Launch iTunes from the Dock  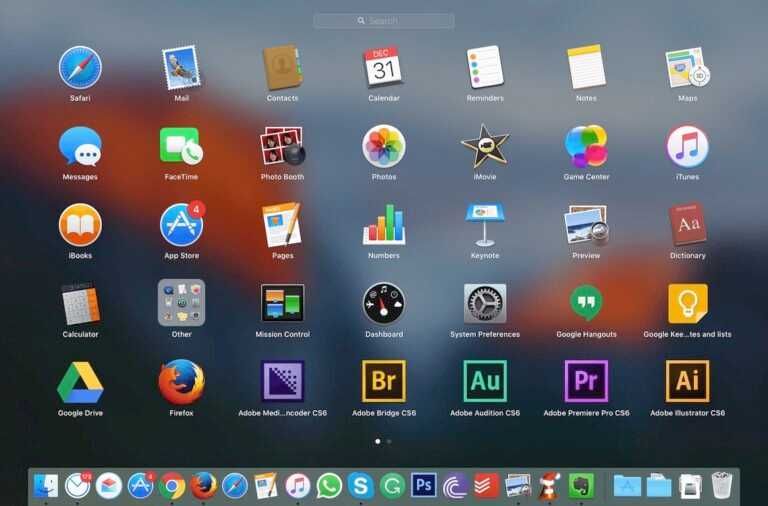click(297, 486)
